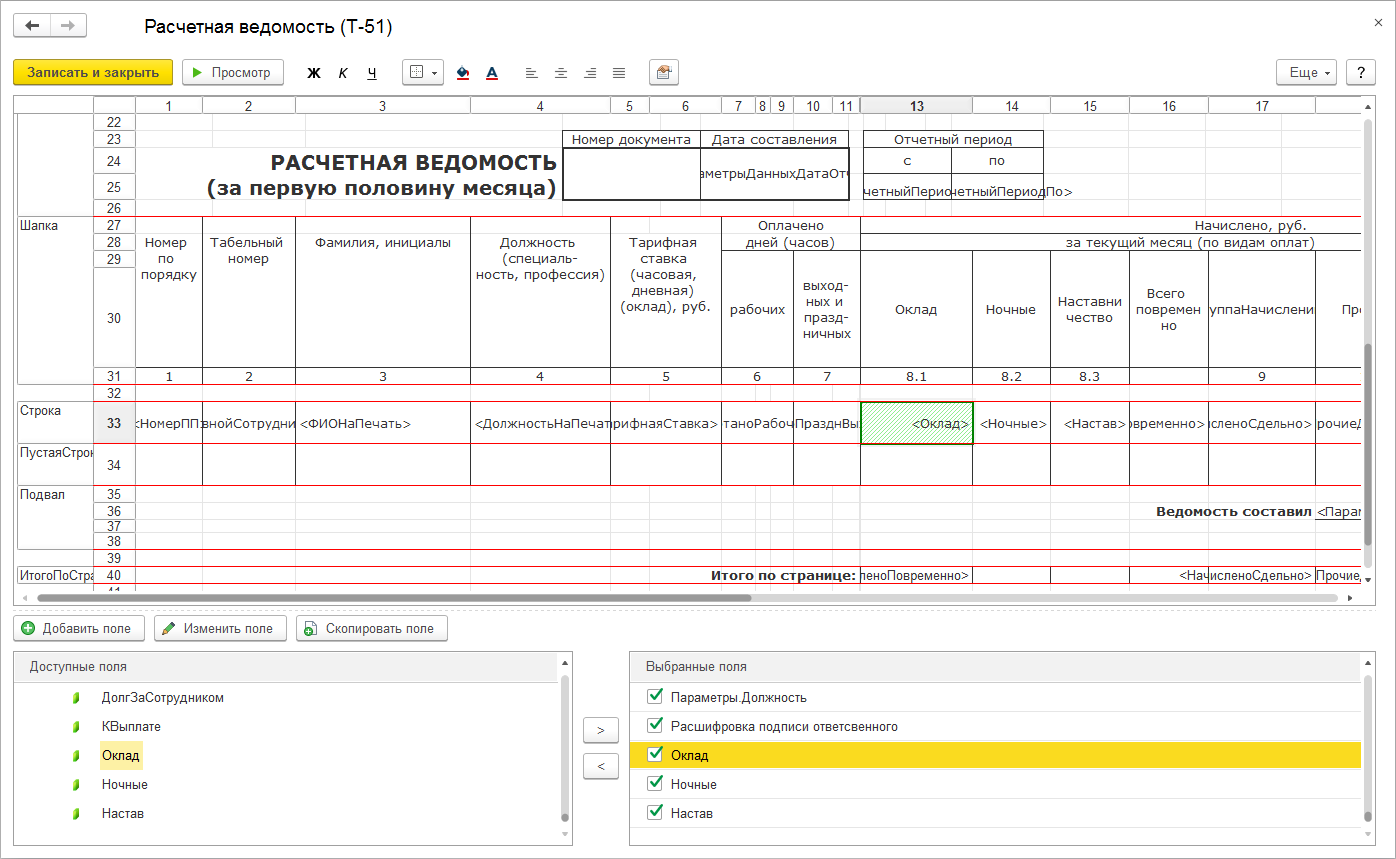The height and width of the screenshot is (859, 1396).
Task: Toggle the Параметры.Должность checkbox
Action: [655, 697]
